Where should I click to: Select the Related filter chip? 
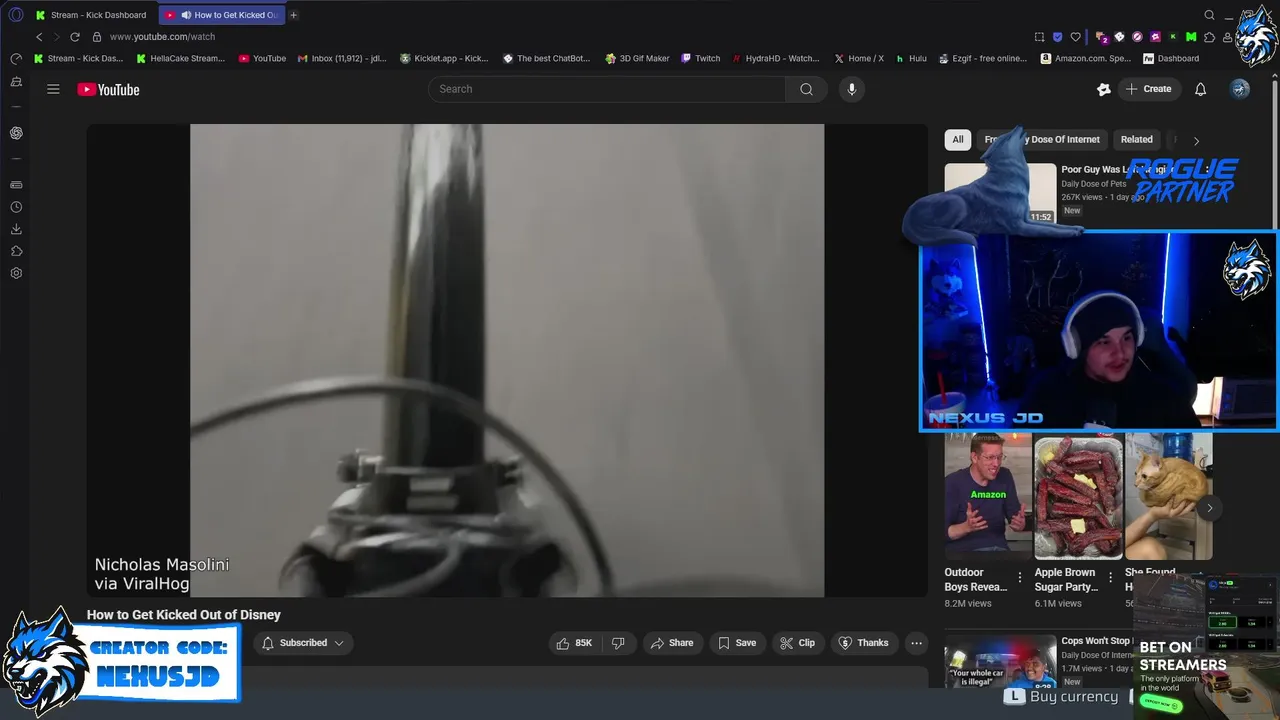[x=1136, y=140]
